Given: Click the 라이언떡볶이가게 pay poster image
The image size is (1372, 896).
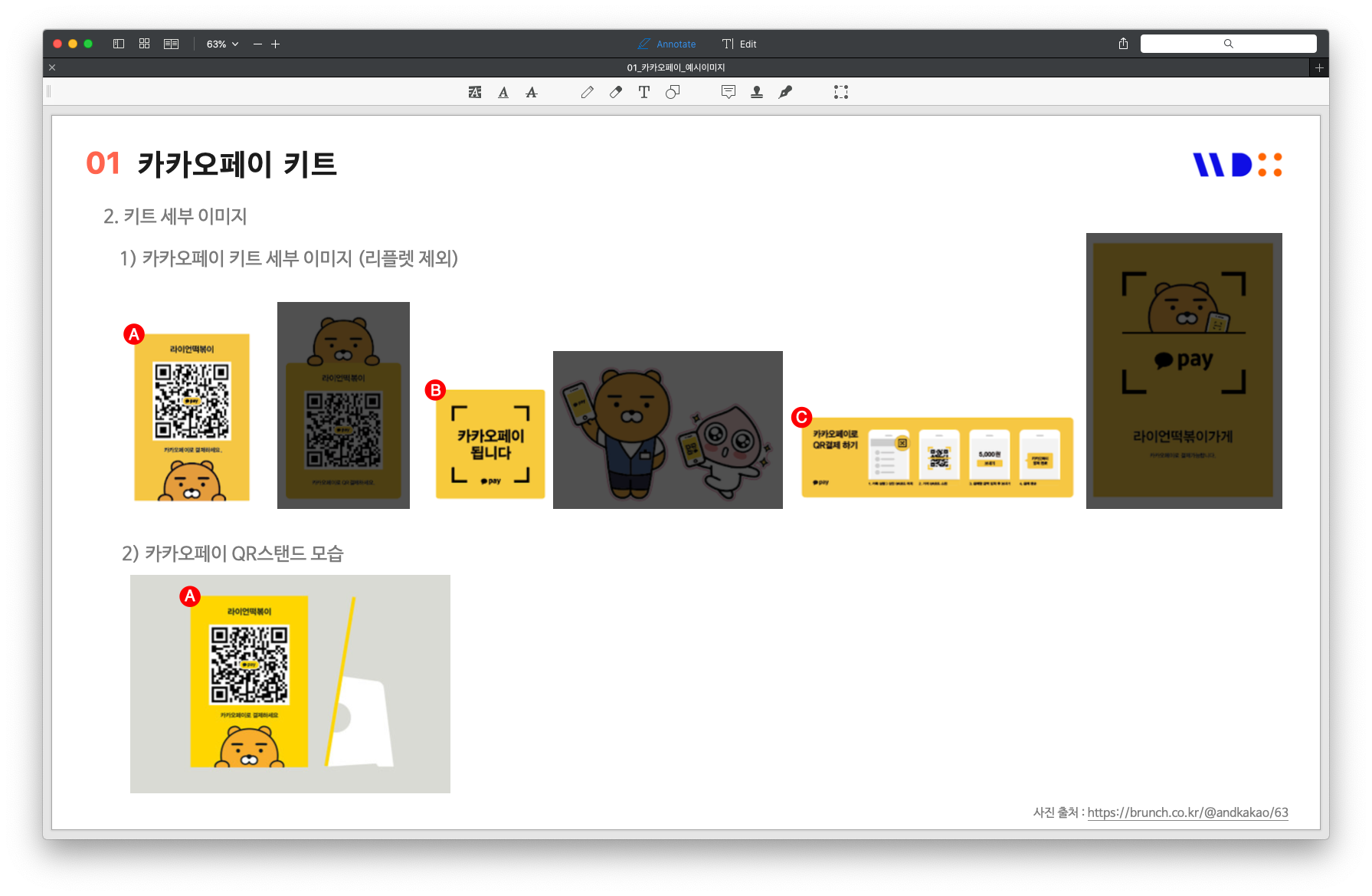Looking at the screenshot, I should pos(1184,371).
